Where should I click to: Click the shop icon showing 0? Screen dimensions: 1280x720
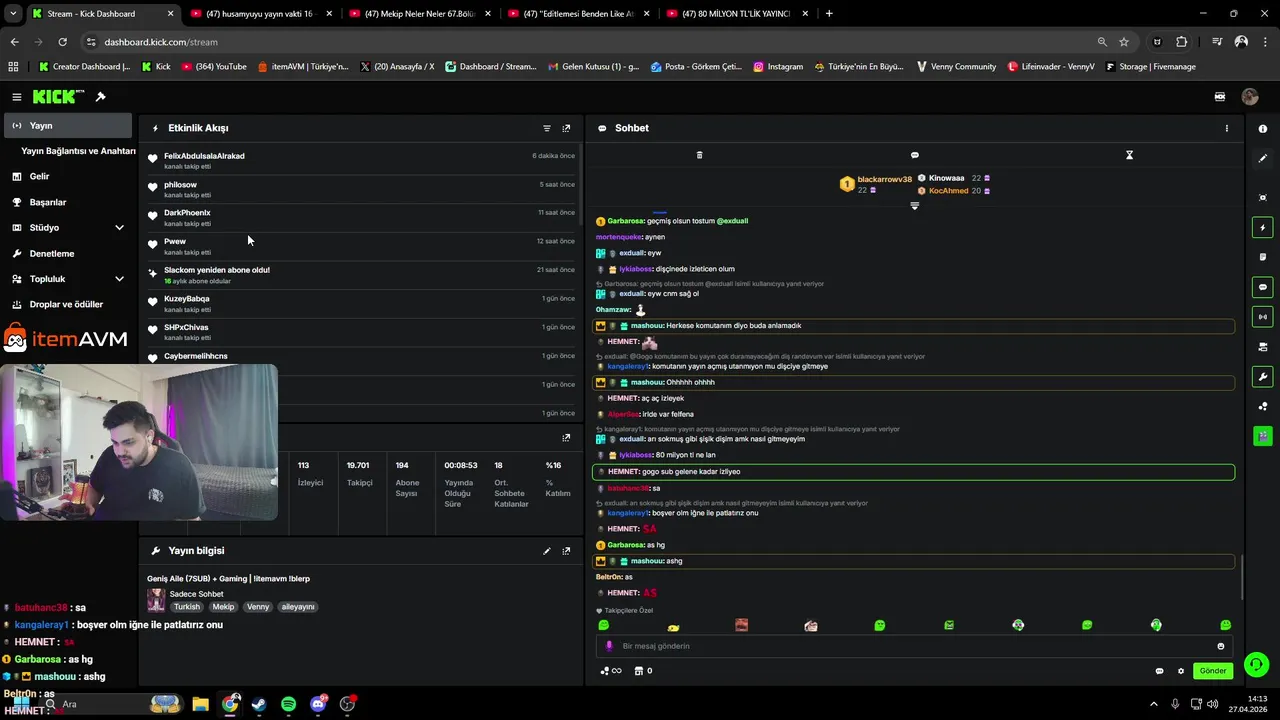coord(644,671)
